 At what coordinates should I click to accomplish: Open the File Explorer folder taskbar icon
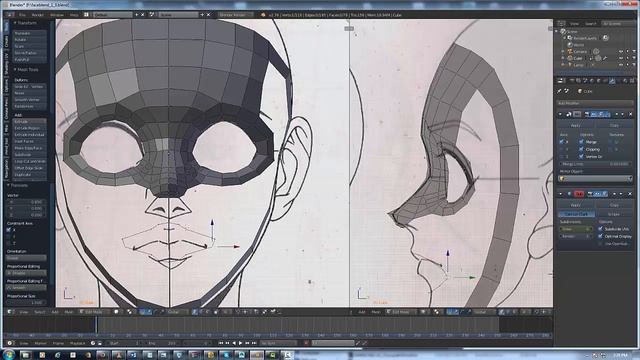(25, 355)
